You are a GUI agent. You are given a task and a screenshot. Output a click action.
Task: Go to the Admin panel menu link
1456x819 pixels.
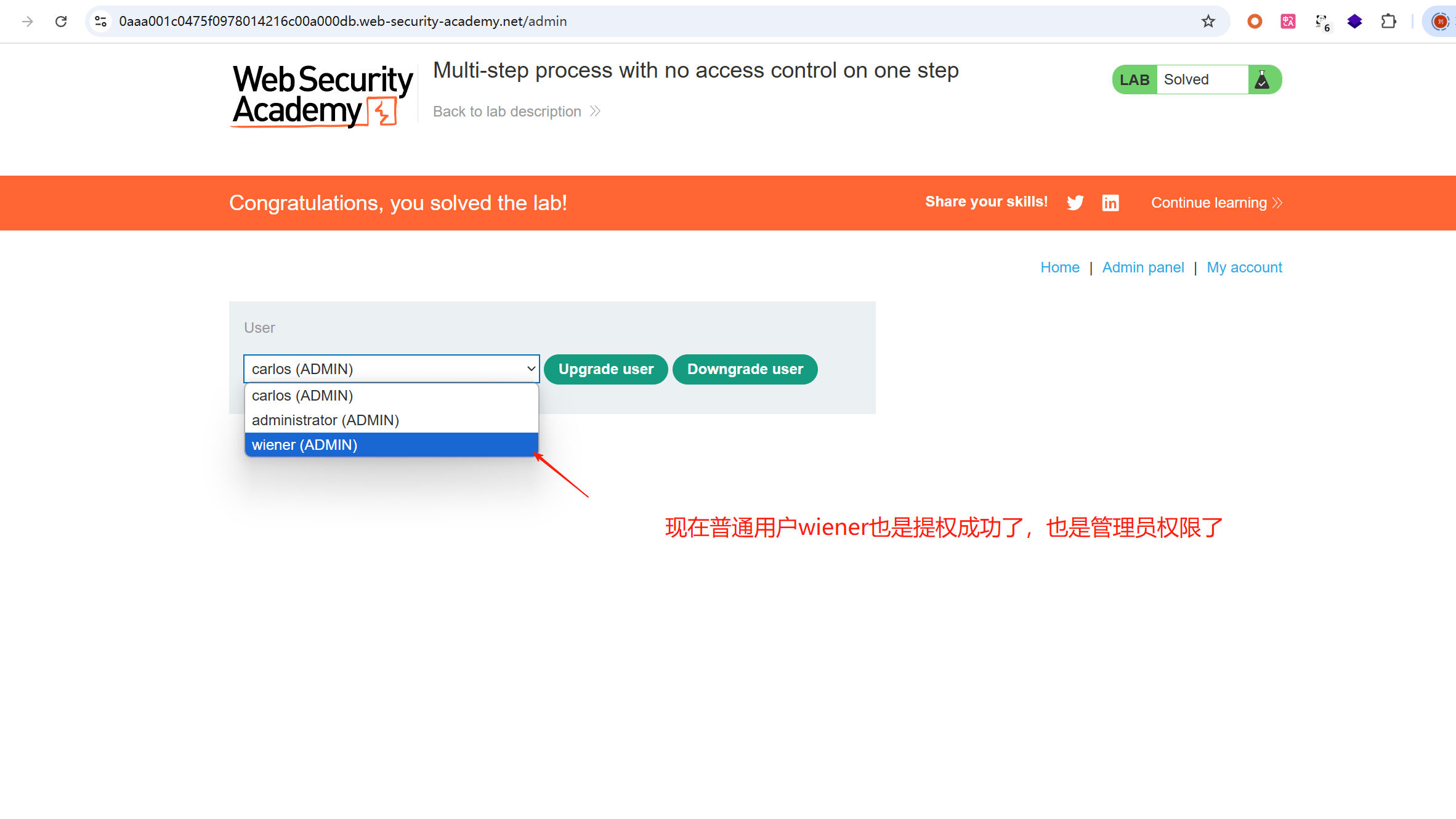coord(1143,267)
